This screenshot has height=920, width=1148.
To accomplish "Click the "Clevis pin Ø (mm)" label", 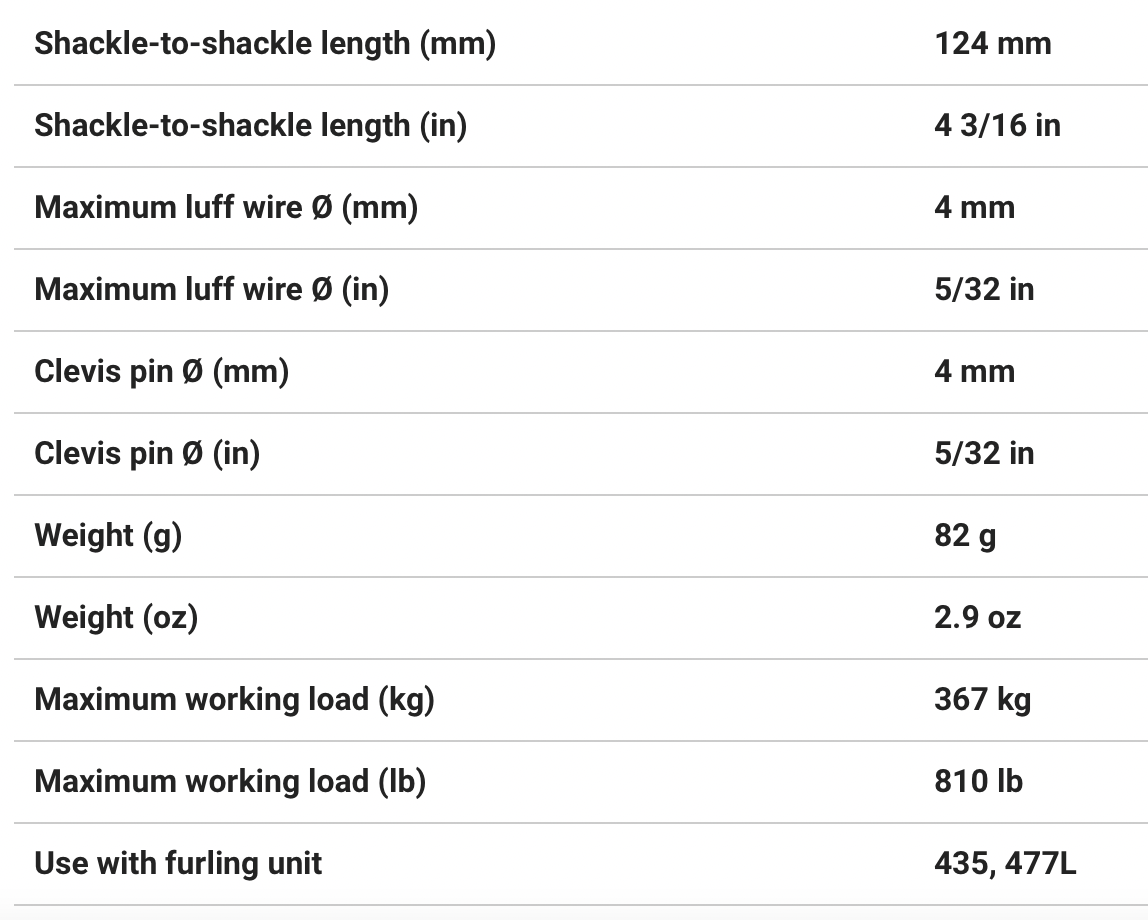I will 161,372.
